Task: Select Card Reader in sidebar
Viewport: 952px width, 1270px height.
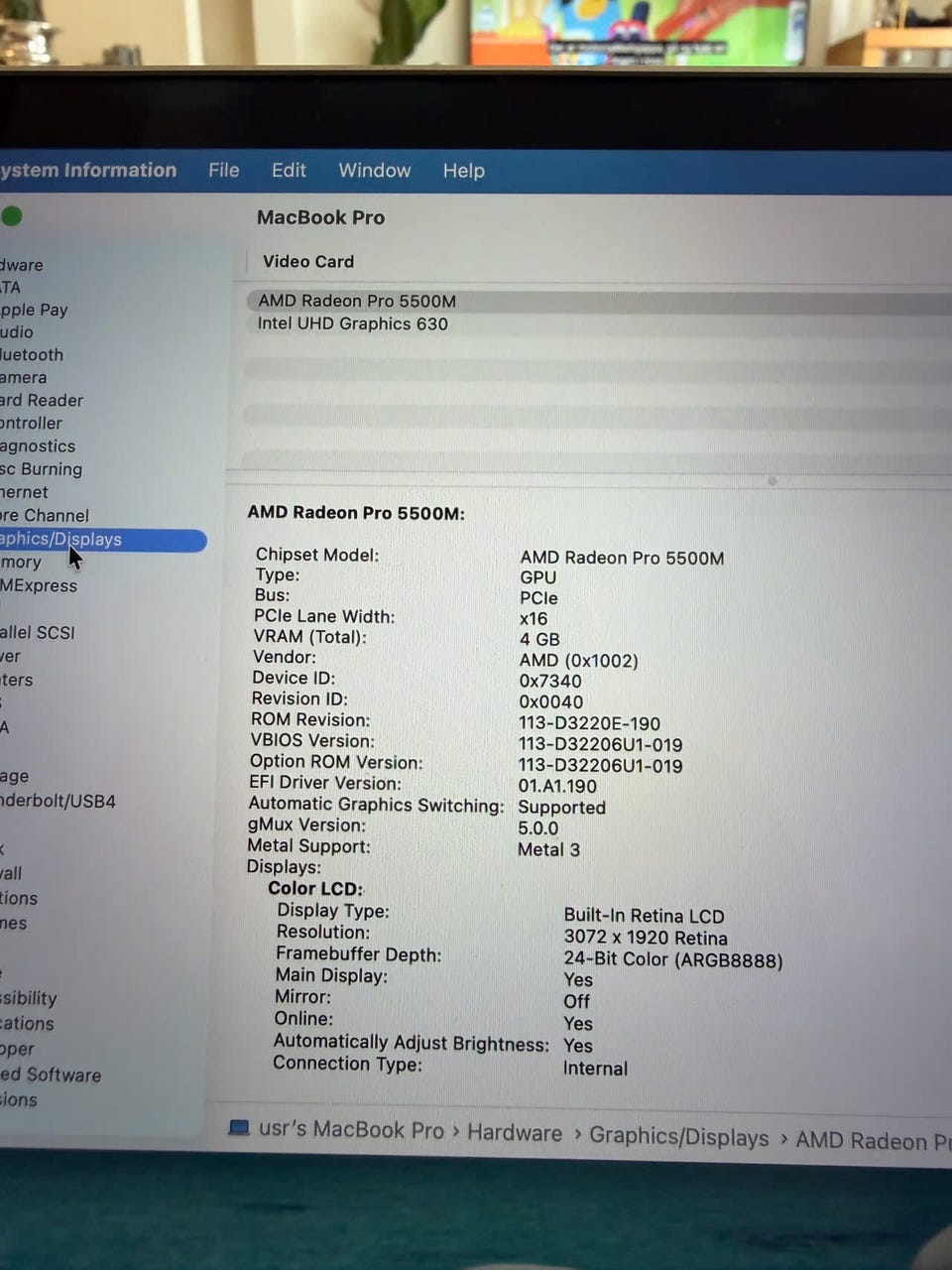Action: (42, 401)
